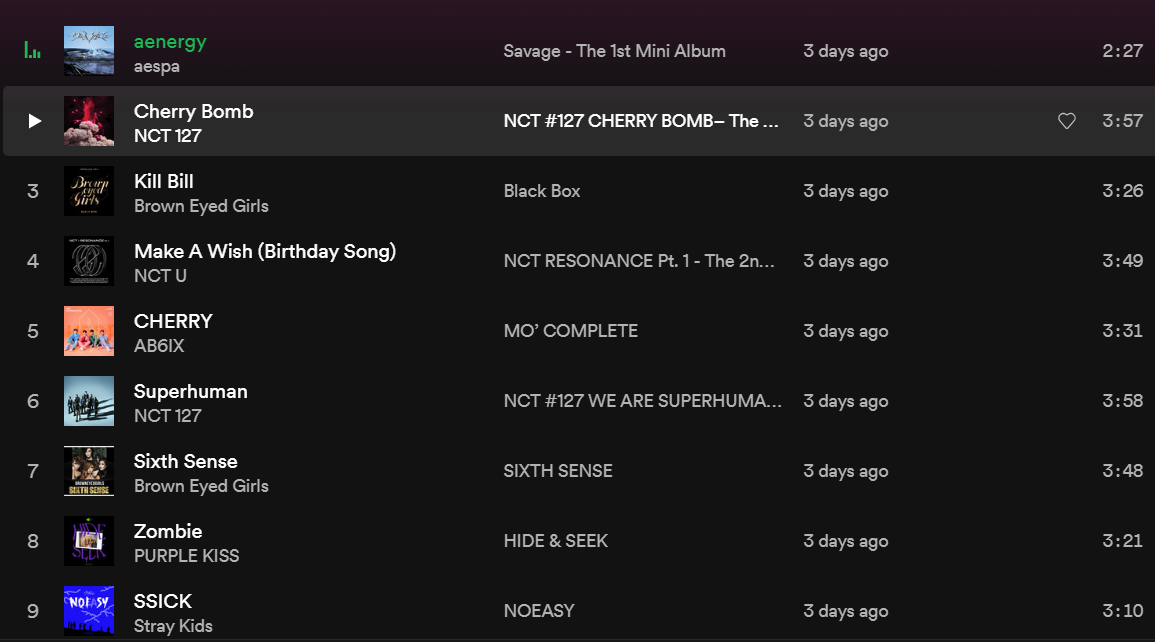Go to the Black Box album
Image resolution: width=1155 pixels, height=642 pixels.
[542, 191]
